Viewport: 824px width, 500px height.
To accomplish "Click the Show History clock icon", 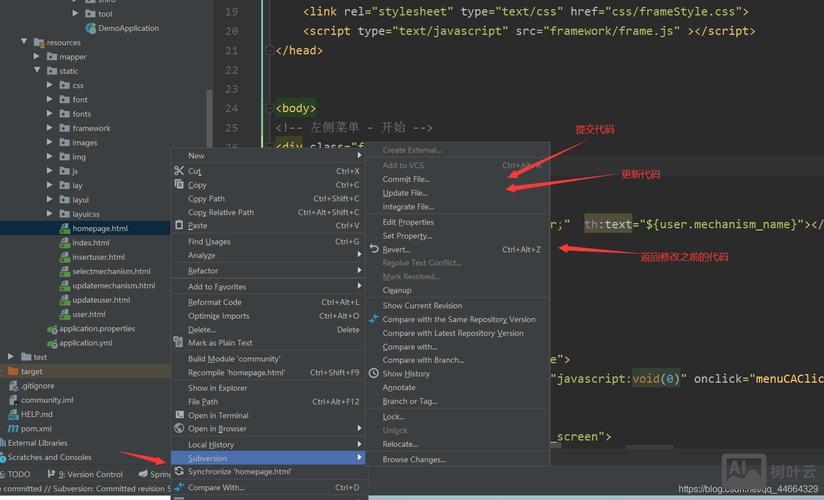I will (374, 374).
